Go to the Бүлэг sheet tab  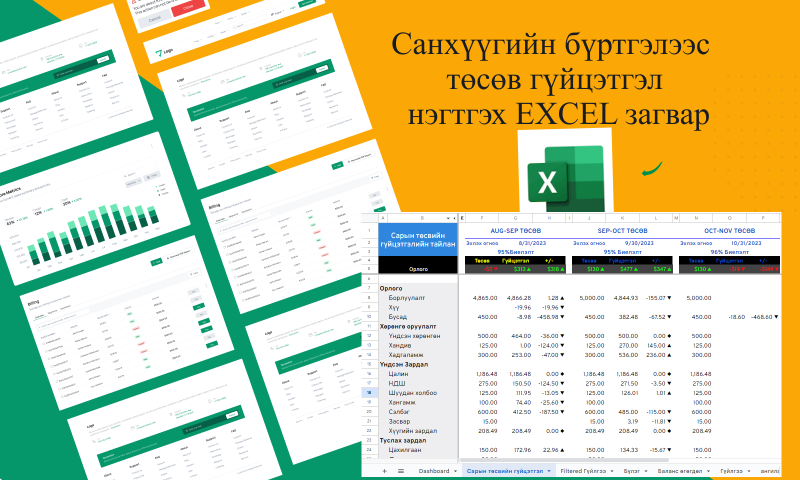pos(632,471)
